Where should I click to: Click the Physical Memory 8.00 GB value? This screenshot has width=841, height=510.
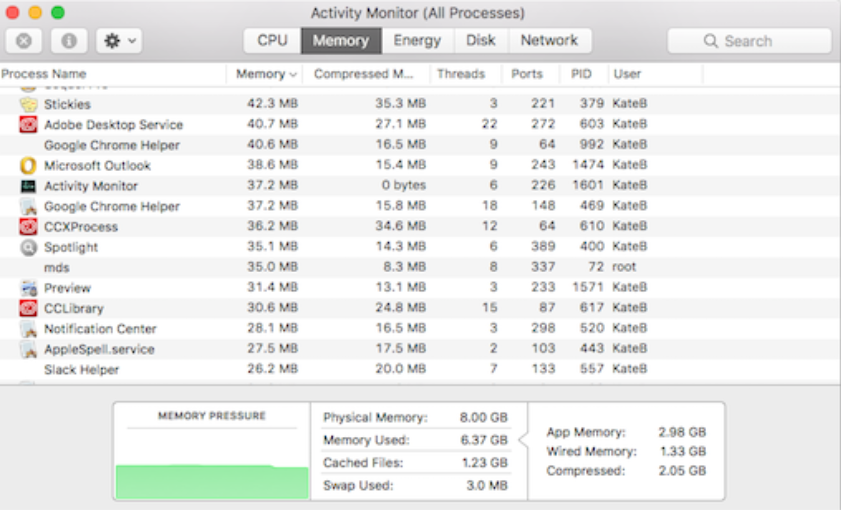(x=484, y=418)
